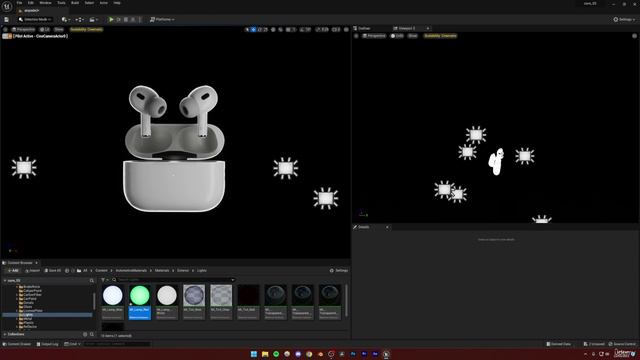The width and height of the screenshot is (640, 360).
Task: Open the Cmd console type dropdown
Action: tap(72, 344)
